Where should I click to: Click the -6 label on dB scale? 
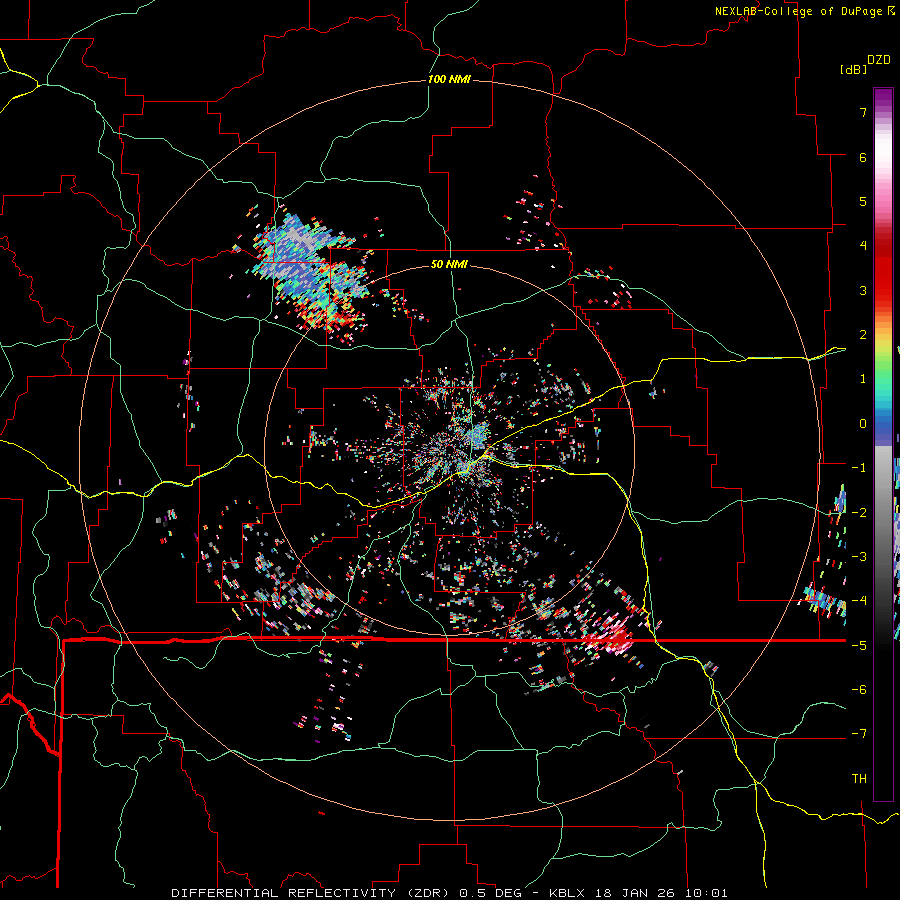click(859, 690)
